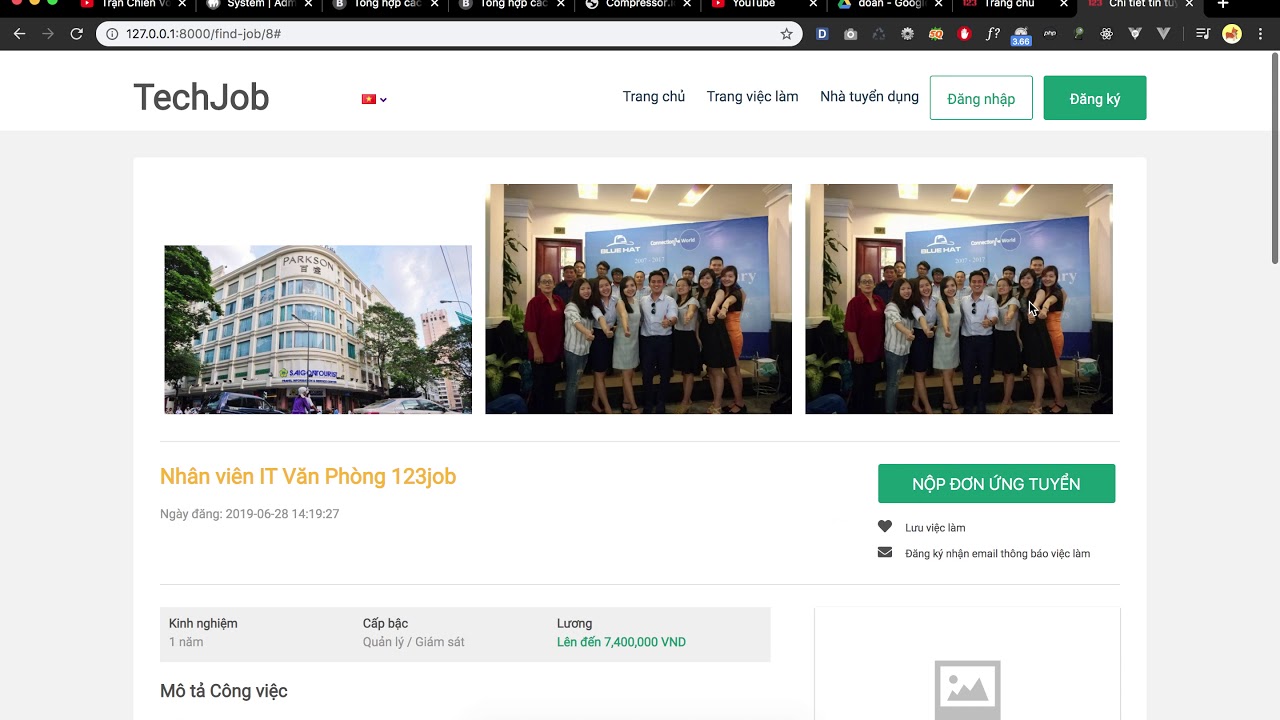Click the posting date 2019-06-28 14:19:27

282,514
